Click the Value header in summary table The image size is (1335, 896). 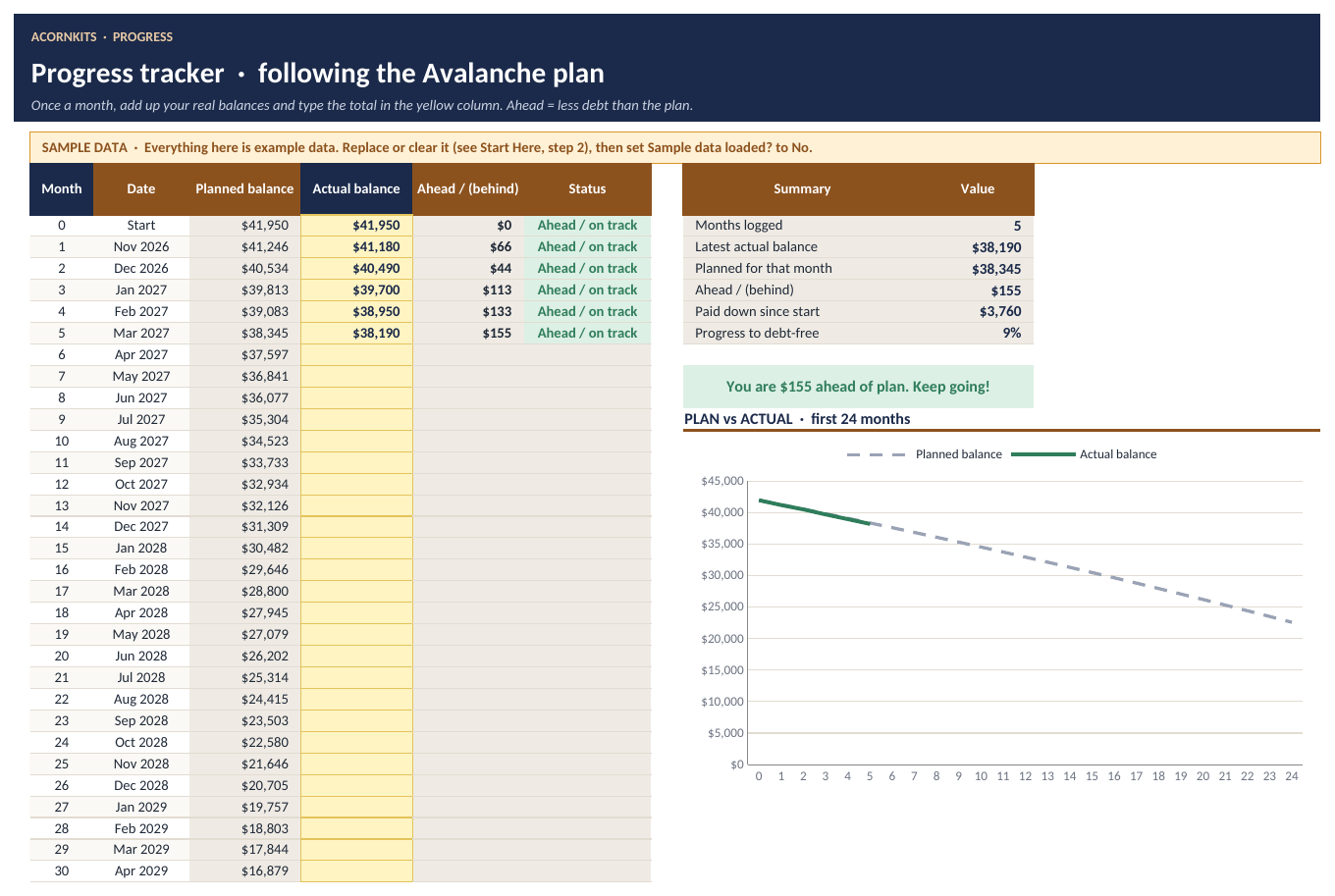tap(978, 189)
